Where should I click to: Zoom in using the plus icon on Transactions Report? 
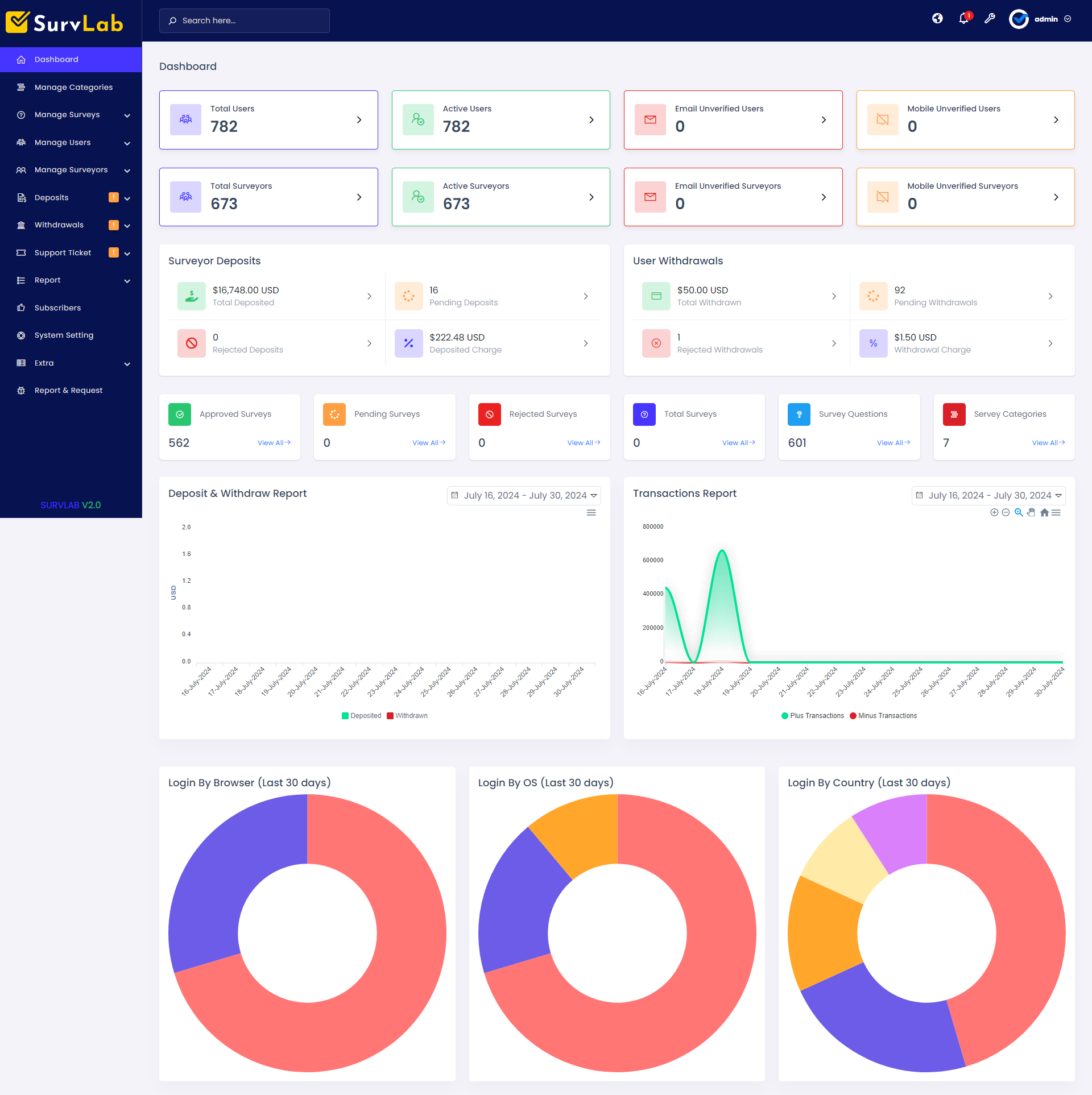[x=994, y=512]
